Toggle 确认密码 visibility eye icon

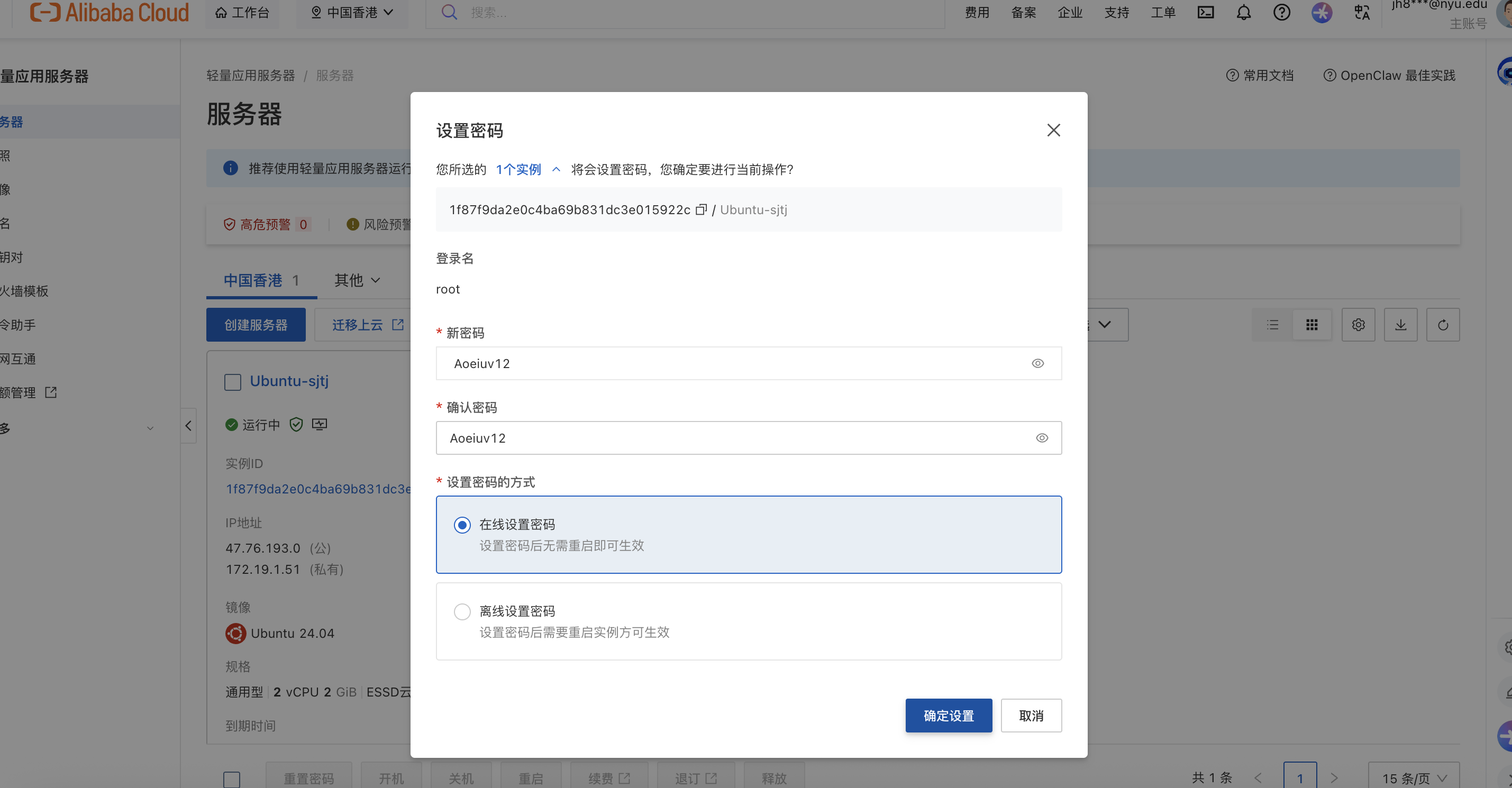1042,438
